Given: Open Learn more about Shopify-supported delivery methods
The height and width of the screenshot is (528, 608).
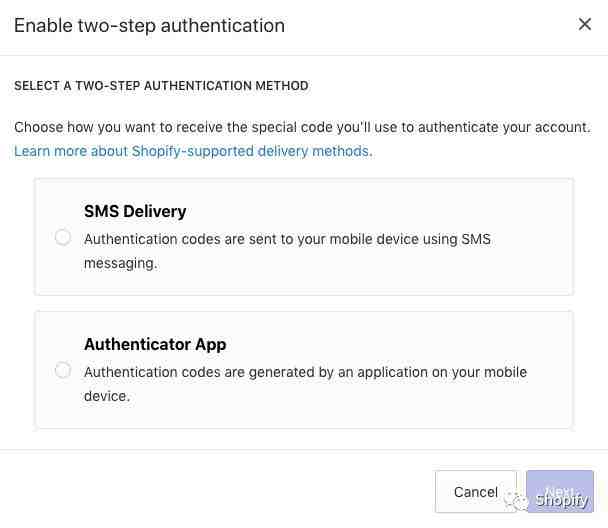Looking at the screenshot, I should tap(193, 152).
